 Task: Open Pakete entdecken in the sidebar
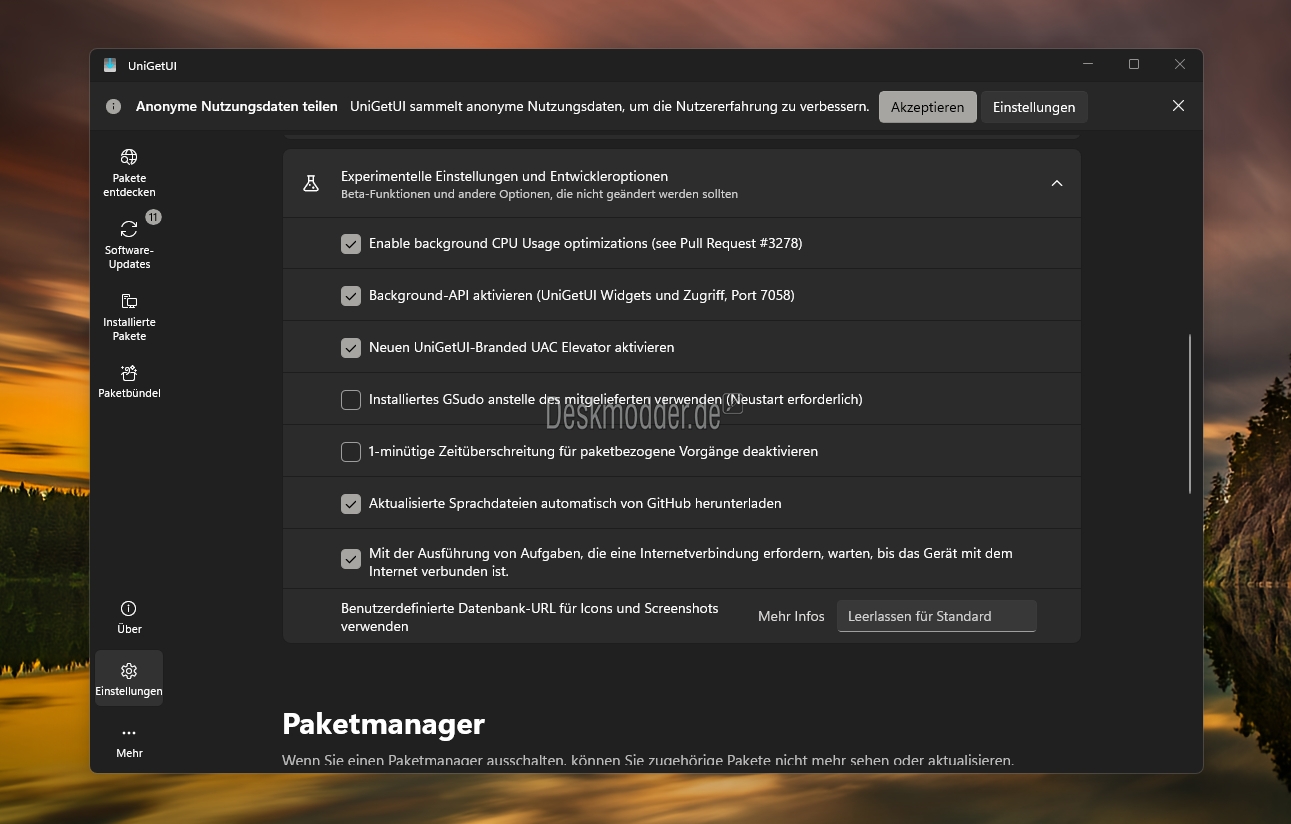click(x=129, y=172)
